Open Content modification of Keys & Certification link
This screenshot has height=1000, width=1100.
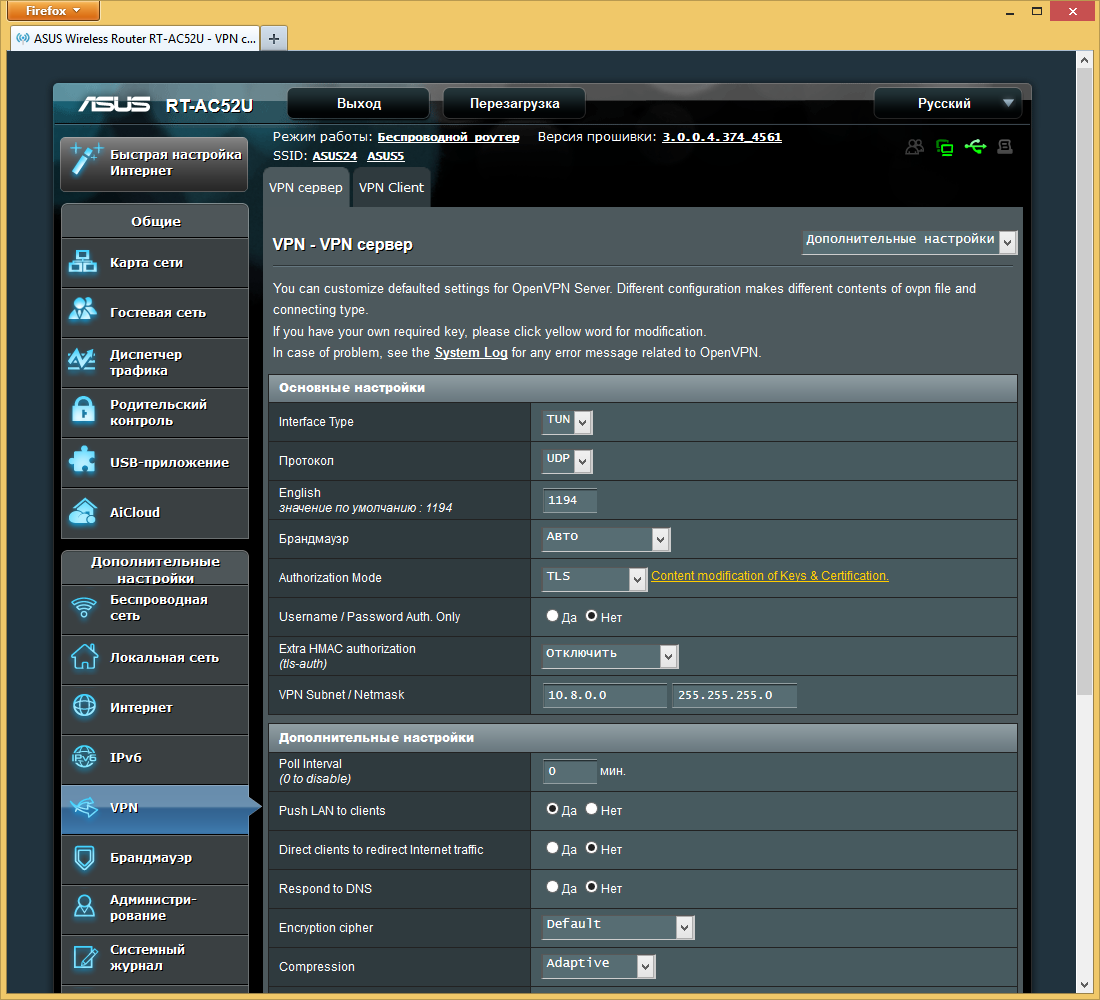(770, 575)
